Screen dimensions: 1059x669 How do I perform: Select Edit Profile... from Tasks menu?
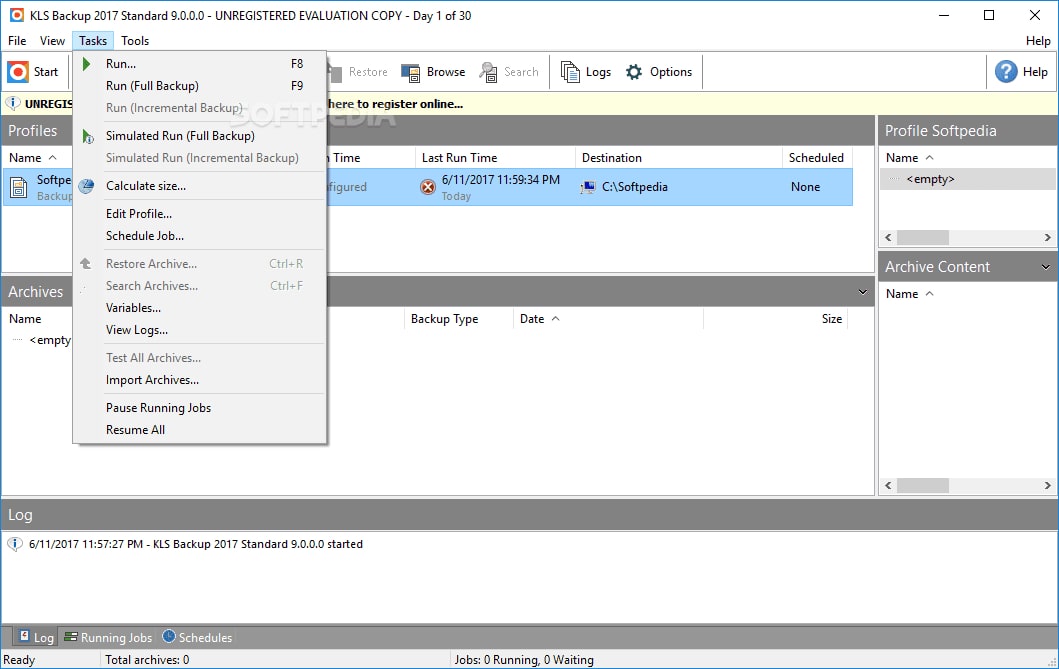click(139, 214)
